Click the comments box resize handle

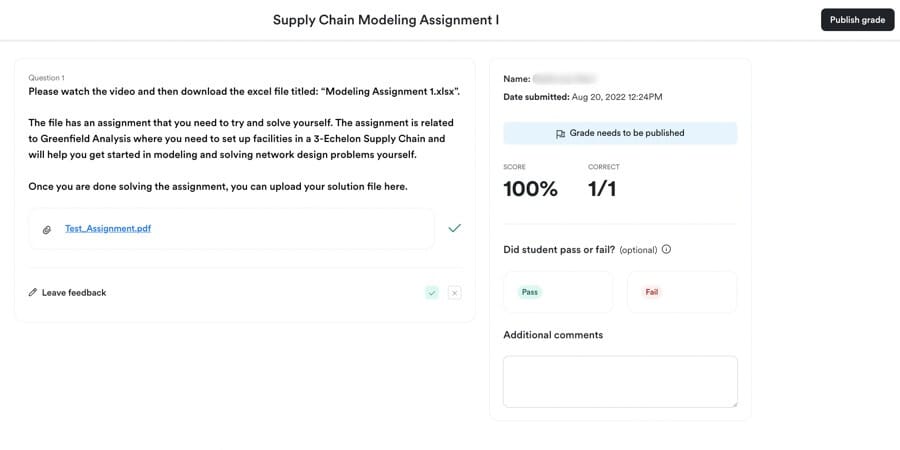[733, 403]
